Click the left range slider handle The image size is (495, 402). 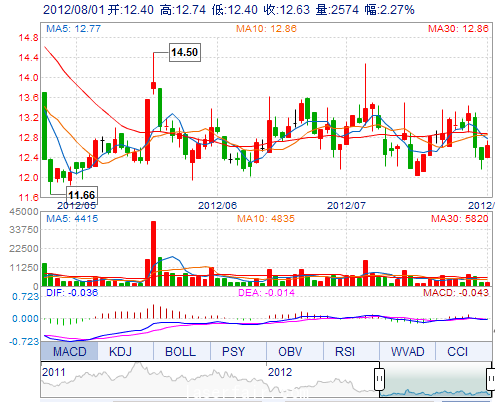click(379, 379)
